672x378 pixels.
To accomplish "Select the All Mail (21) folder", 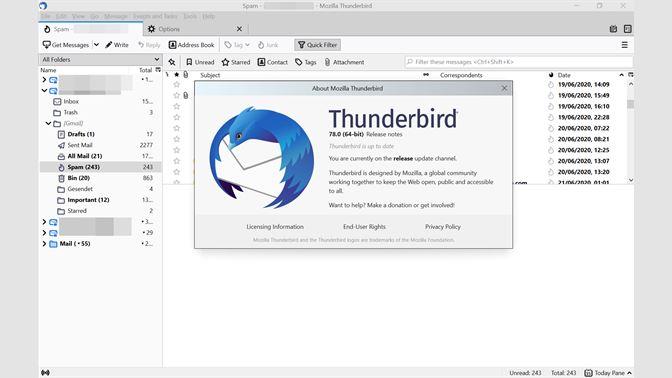I will pos(84,156).
